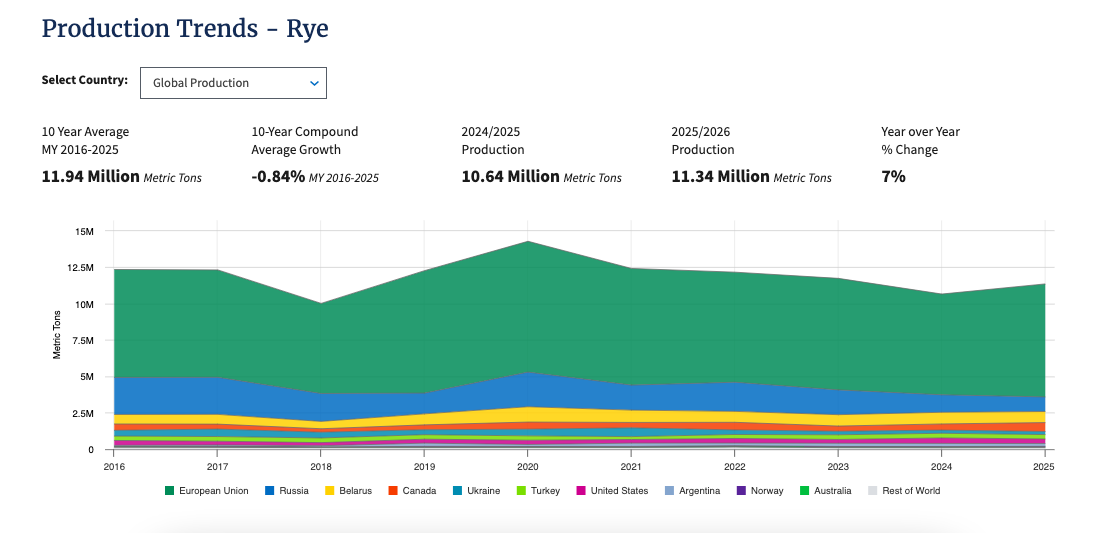Toggle Ukraine legend swatch
1101x533 pixels.
tap(458, 491)
